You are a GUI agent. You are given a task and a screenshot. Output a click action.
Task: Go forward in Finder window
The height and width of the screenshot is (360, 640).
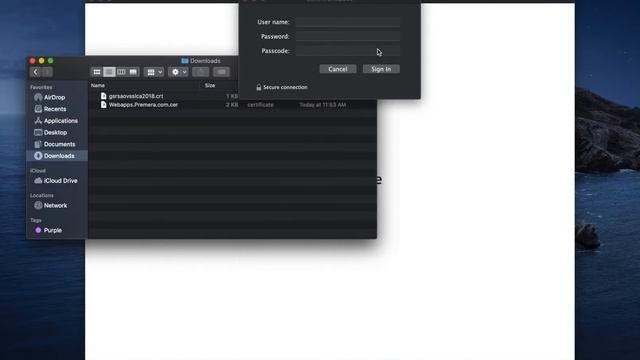point(47,72)
